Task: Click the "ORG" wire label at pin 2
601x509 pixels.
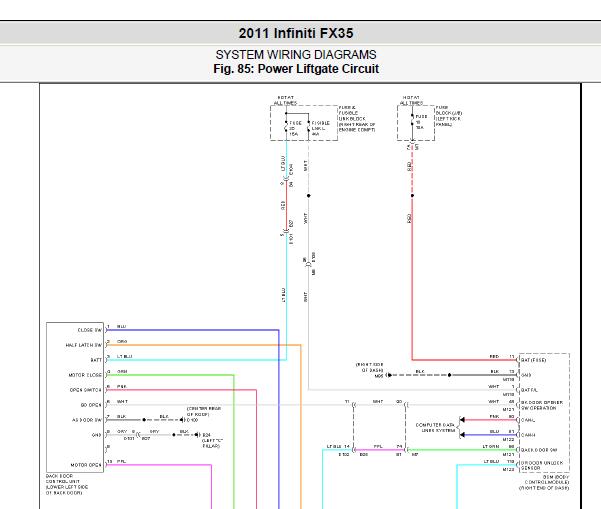Action: click(122, 342)
